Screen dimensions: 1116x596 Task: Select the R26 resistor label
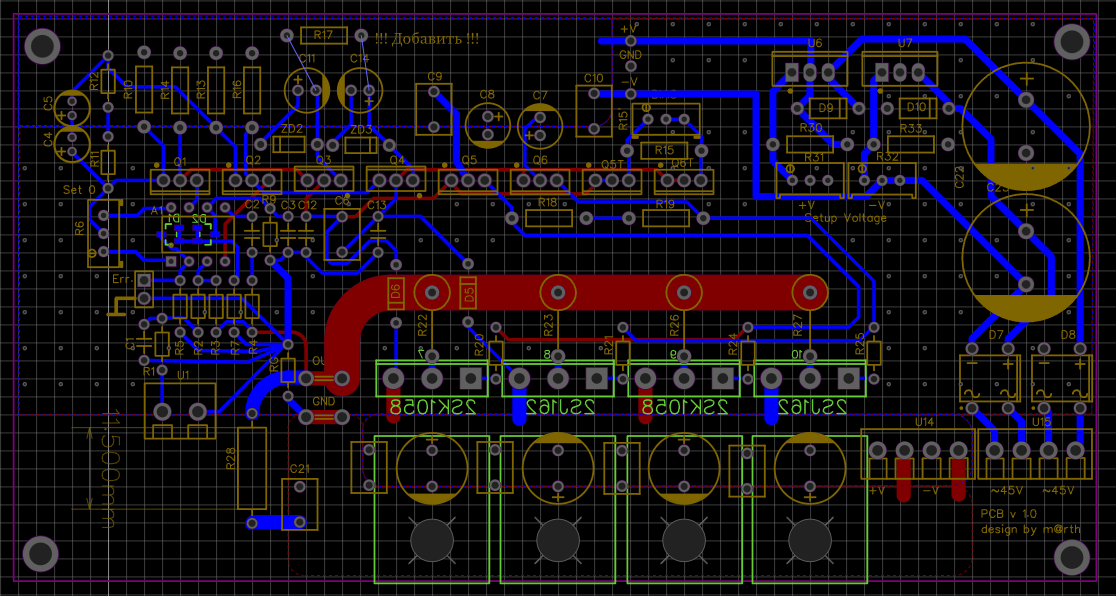(675, 325)
